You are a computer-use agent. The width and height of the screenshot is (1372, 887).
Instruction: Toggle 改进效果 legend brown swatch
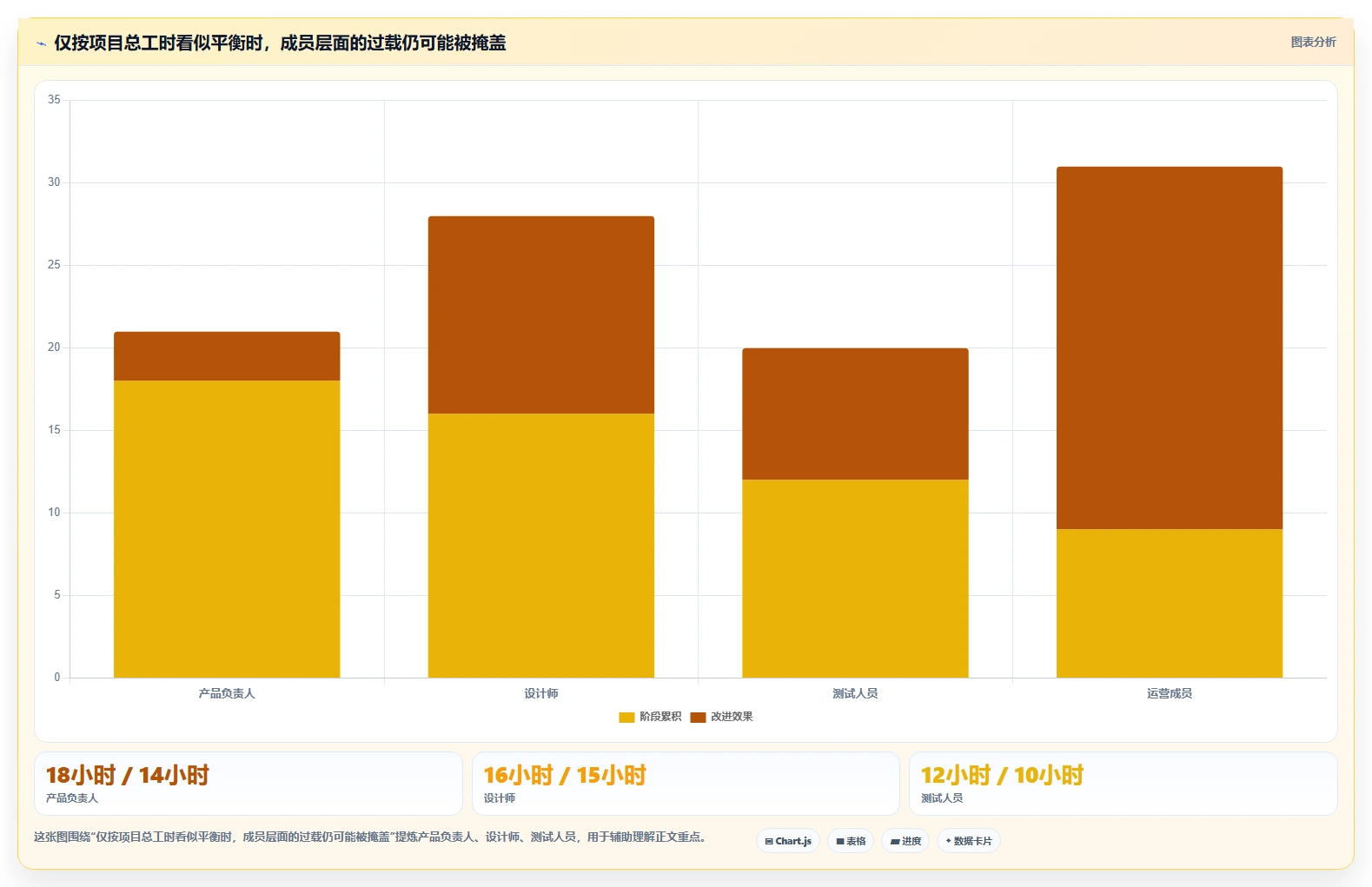(698, 717)
